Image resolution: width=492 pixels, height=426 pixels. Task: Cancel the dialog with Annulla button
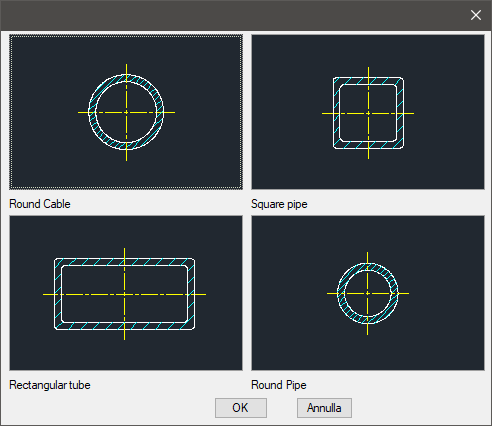click(x=324, y=408)
